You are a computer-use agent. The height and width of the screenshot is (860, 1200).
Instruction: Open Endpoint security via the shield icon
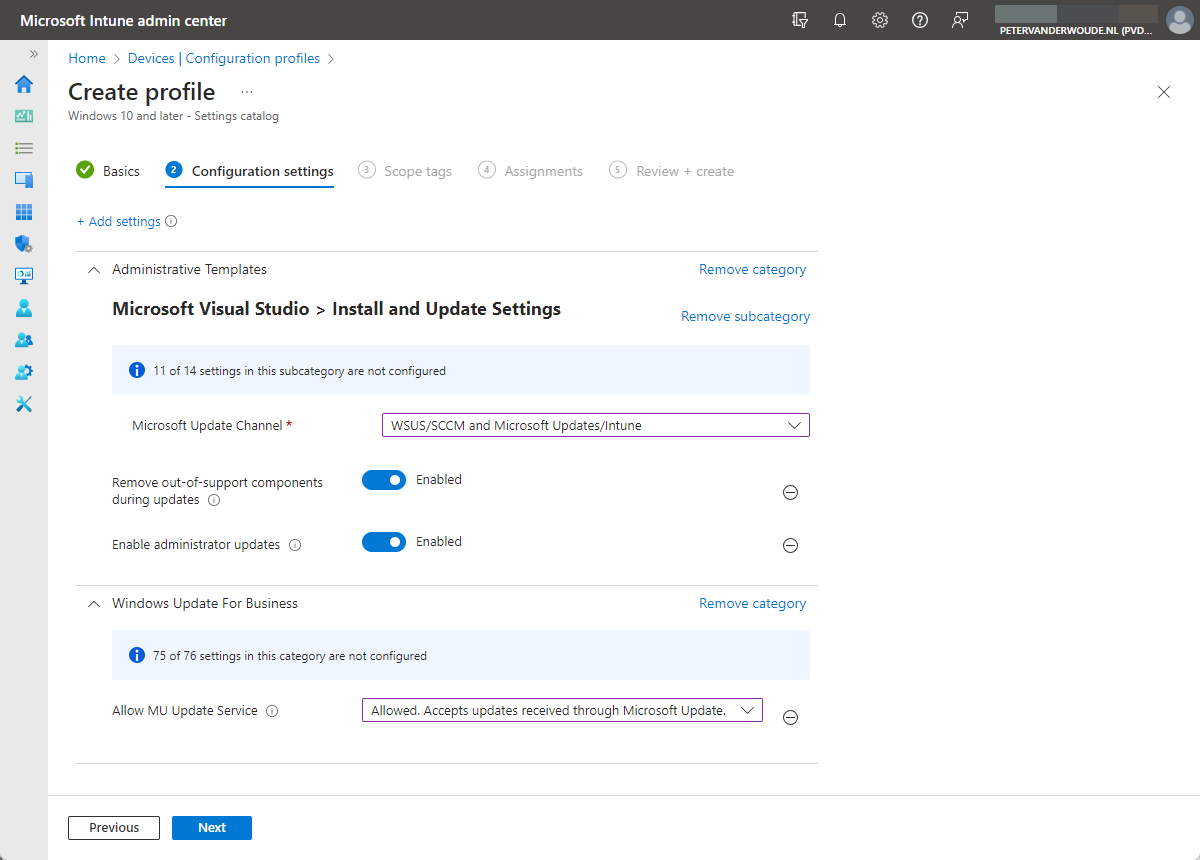coord(24,244)
